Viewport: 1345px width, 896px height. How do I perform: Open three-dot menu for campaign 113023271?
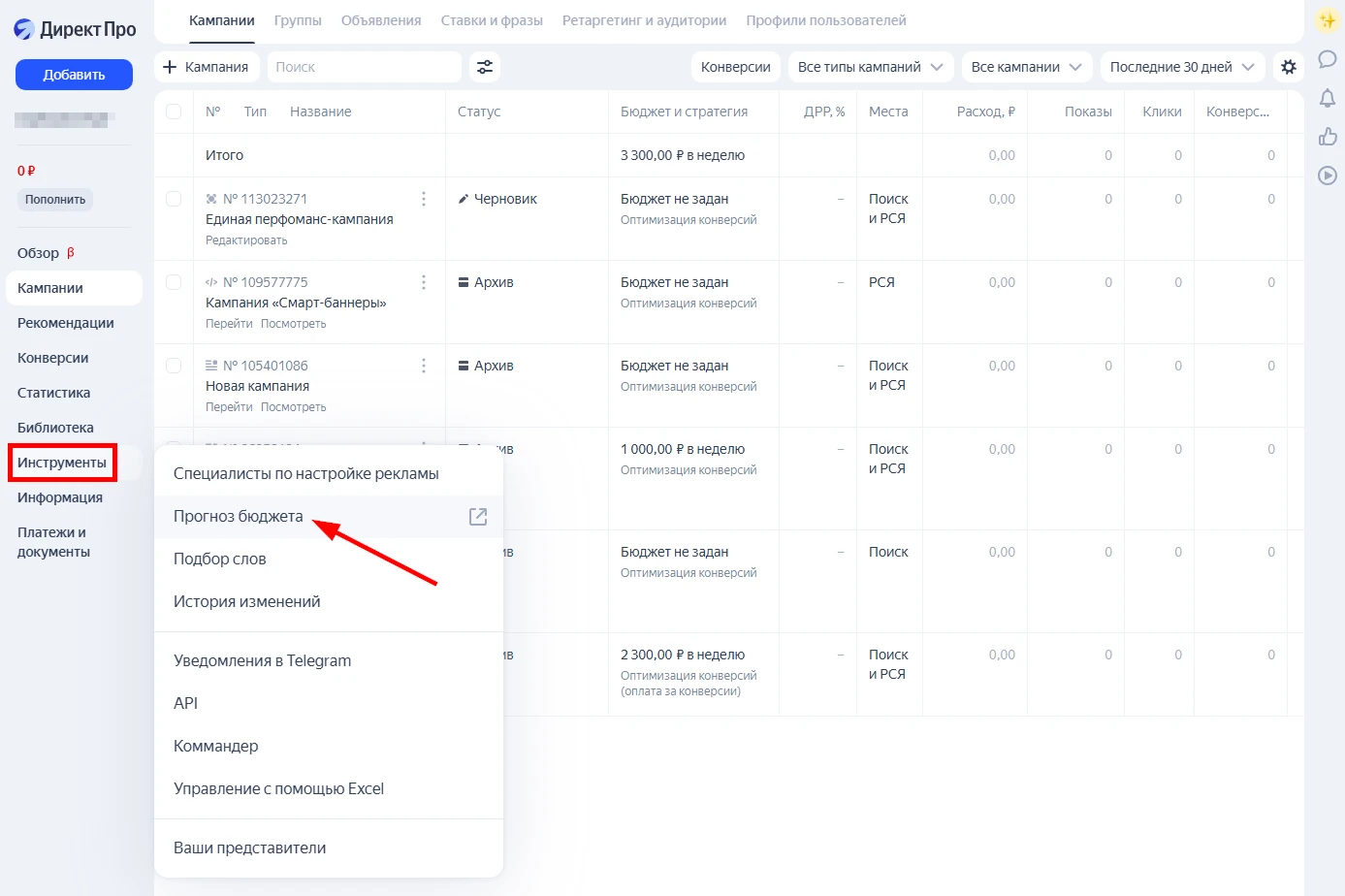424,199
